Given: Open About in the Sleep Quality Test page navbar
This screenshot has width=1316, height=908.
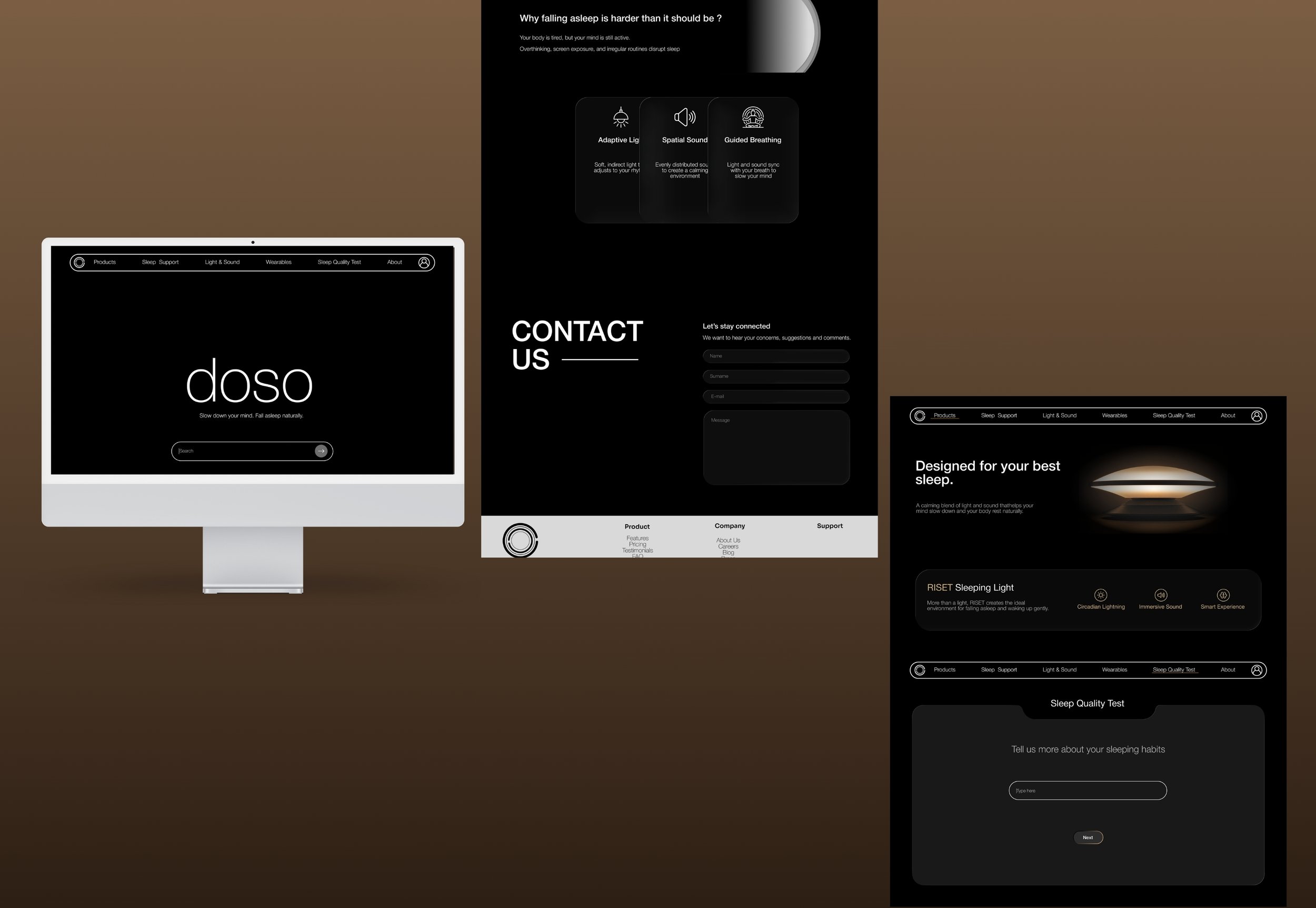Looking at the screenshot, I should pyautogui.click(x=1228, y=670).
